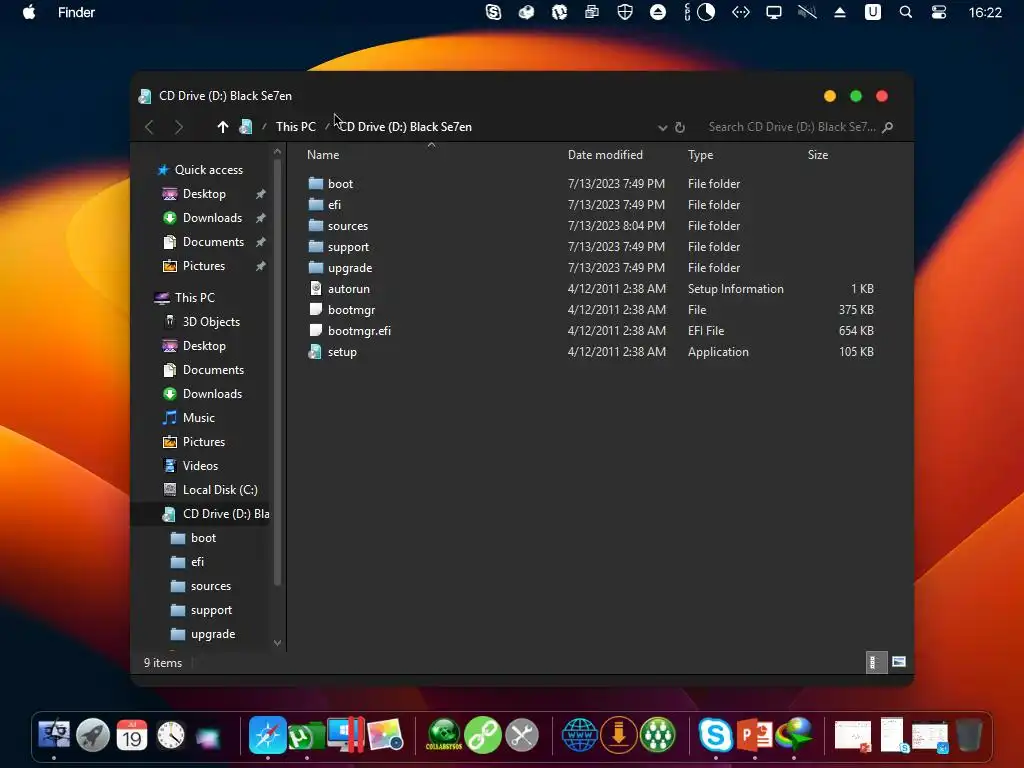Click the CPU usage pie indicator
The height and width of the screenshot is (768, 1024).
point(706,12)
